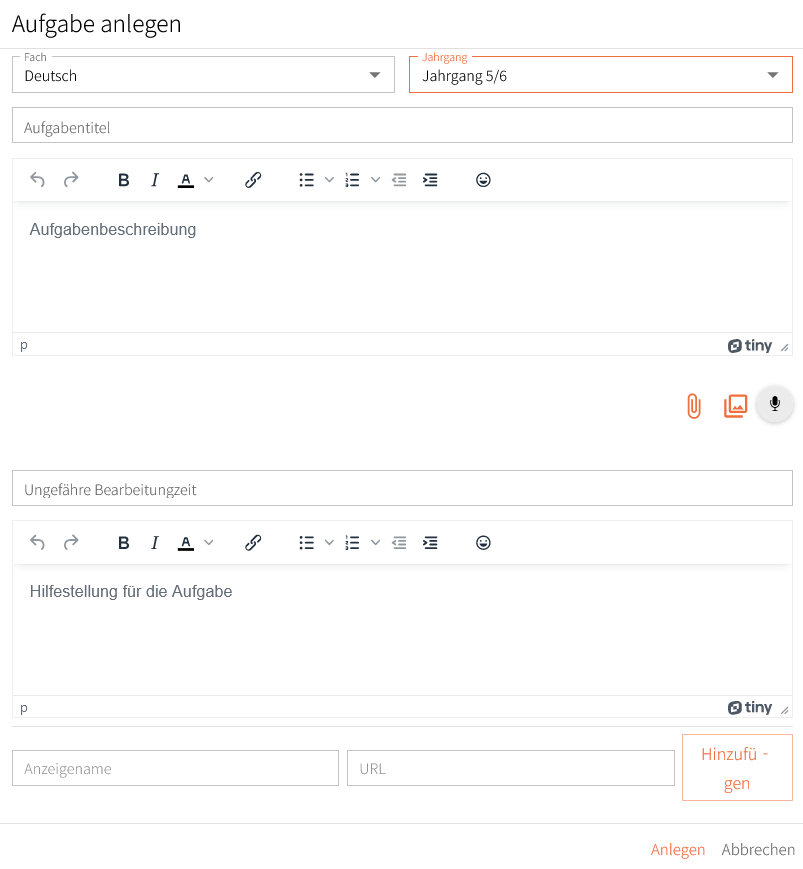Insert link in Aufgabenbeschreibung editor

pos(253,180)
